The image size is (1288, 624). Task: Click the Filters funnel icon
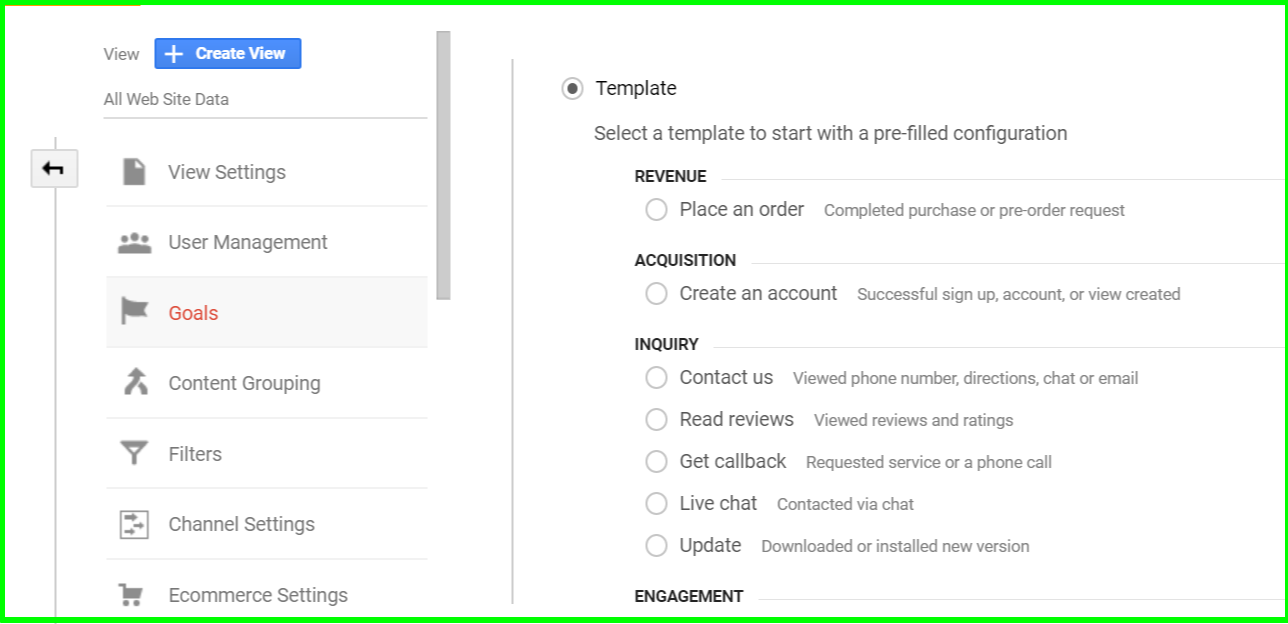[x=134, y=453]
